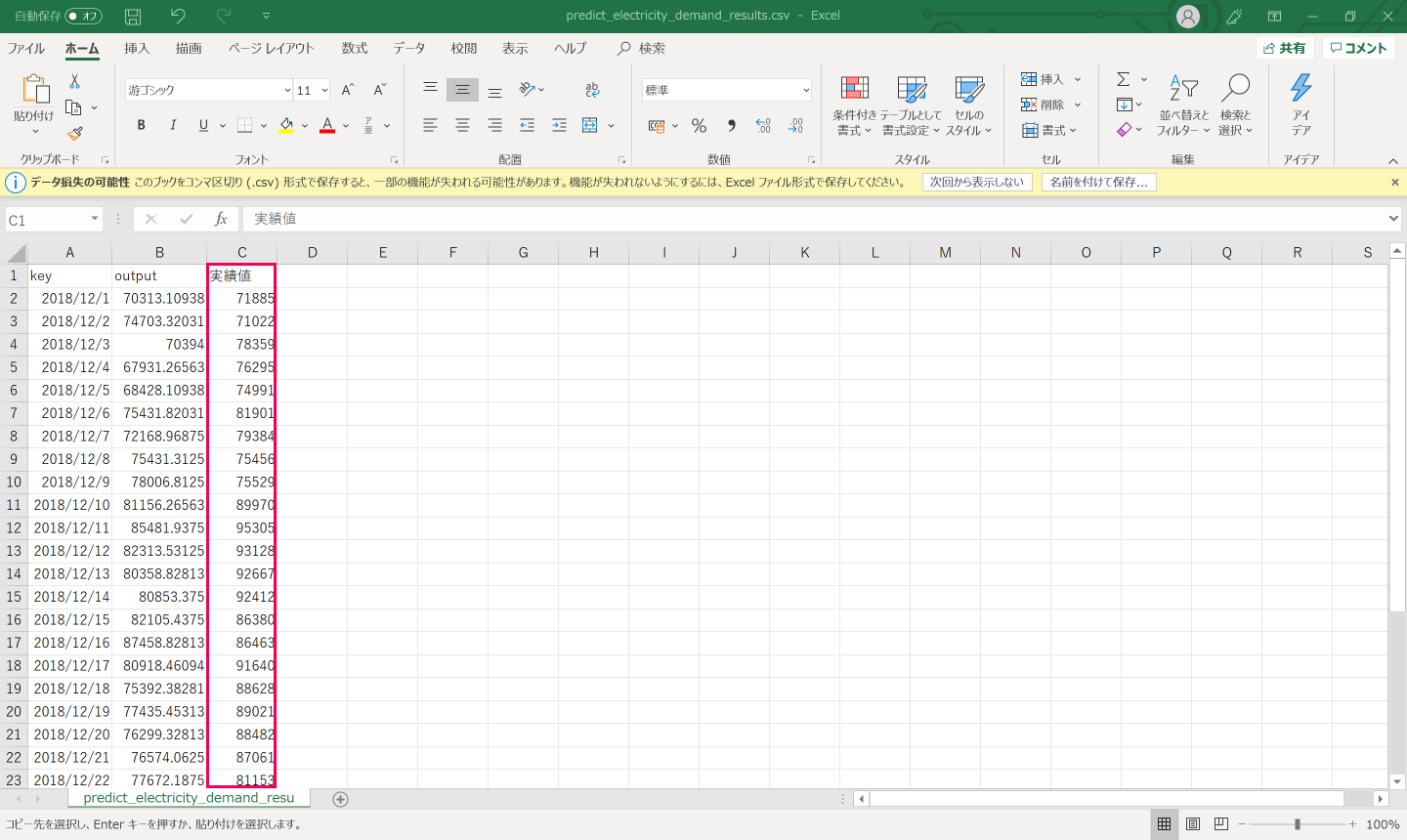This screenshot has width=1407, height=840.
Task: Open borders dropdown arrow
Action: click(x=264, y=125)
